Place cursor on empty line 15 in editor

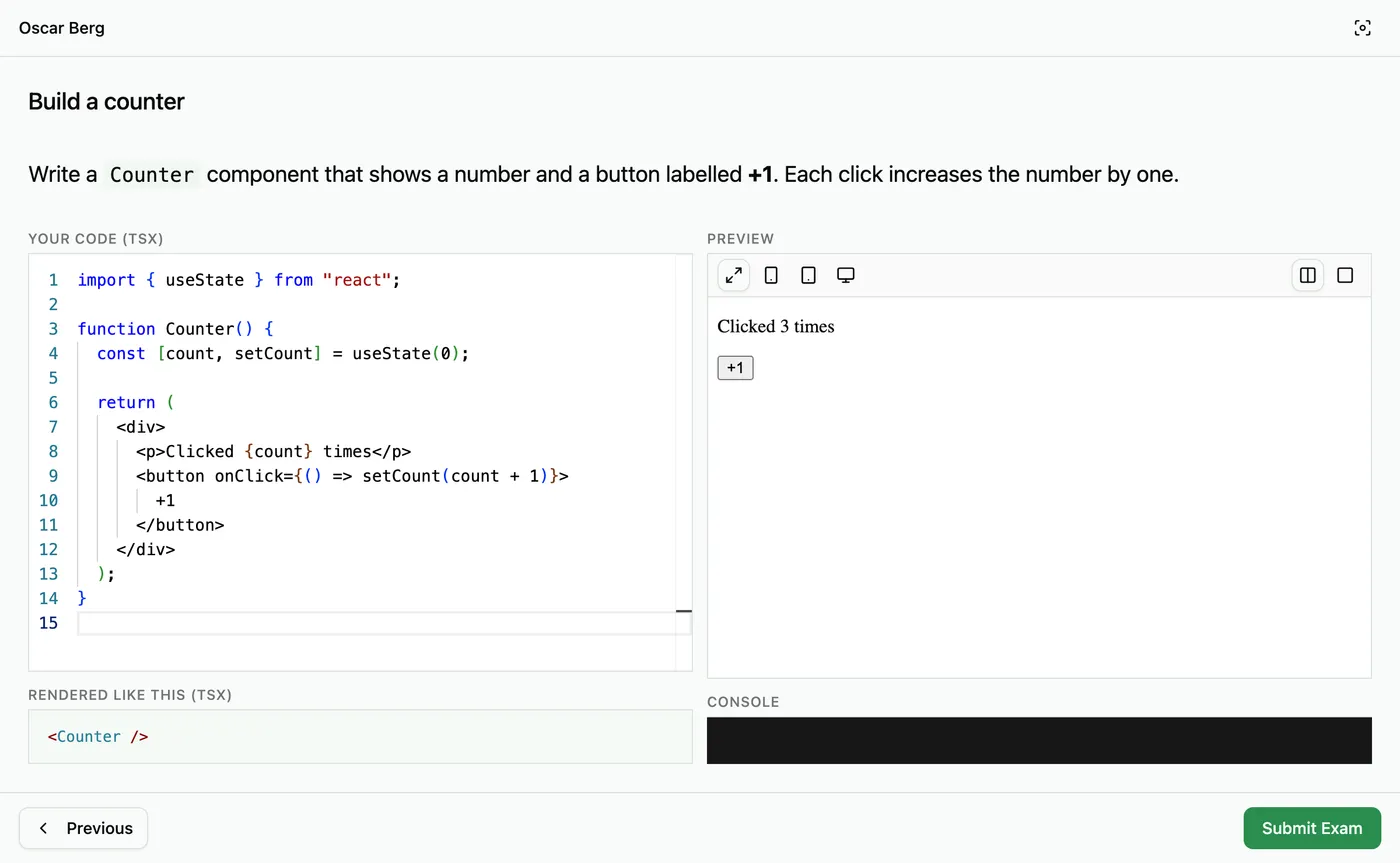(384, 623)
